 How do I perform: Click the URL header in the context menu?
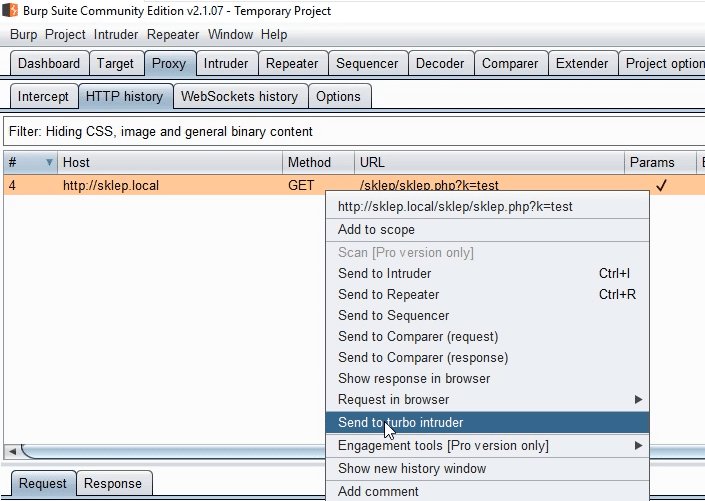pos(487,207)
